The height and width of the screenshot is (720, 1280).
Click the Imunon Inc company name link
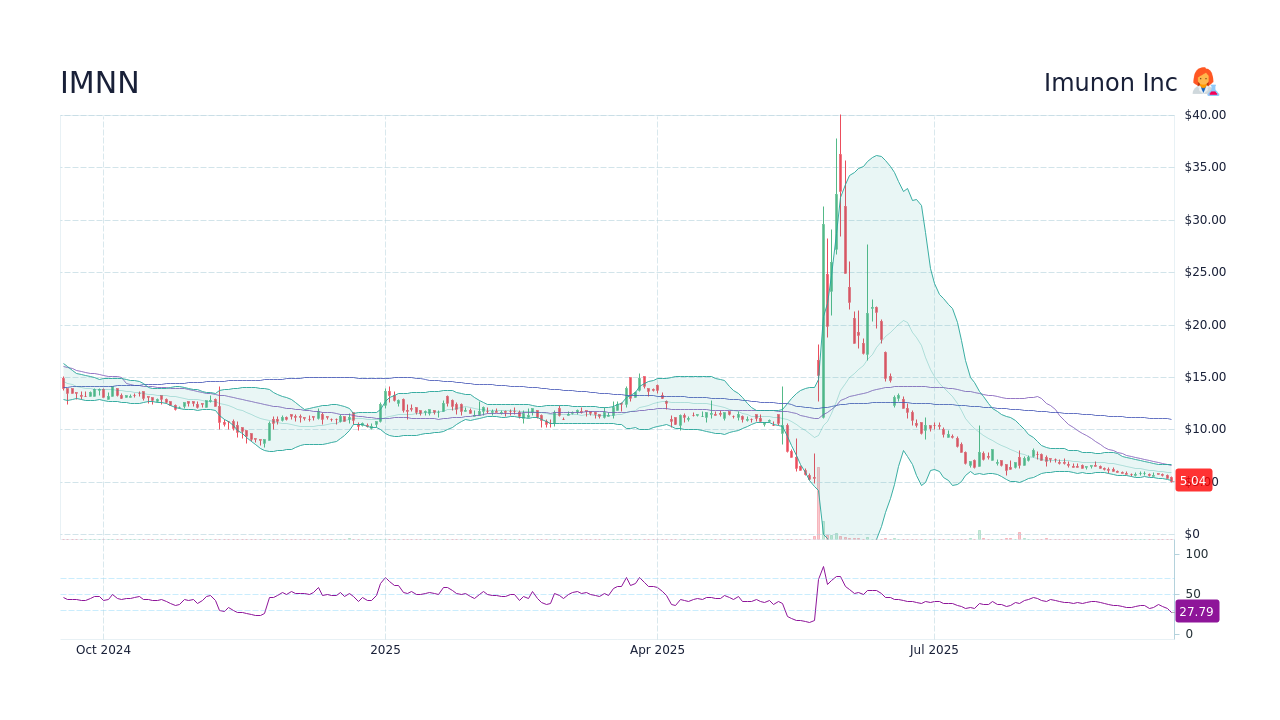pos(1110,82)
